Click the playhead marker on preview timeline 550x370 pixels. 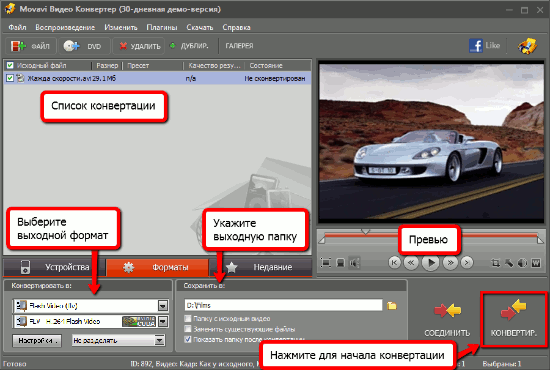pos(365,232)
